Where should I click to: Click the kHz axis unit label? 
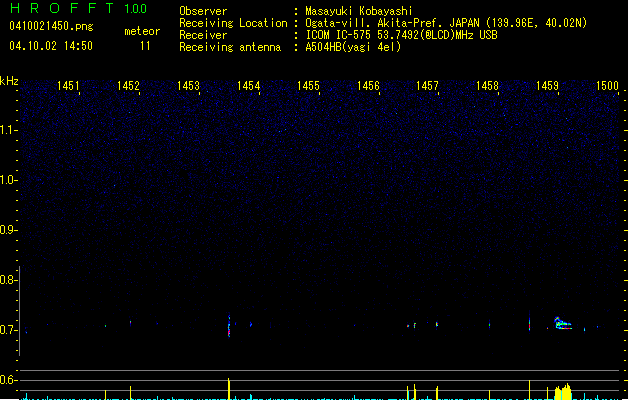9,81
